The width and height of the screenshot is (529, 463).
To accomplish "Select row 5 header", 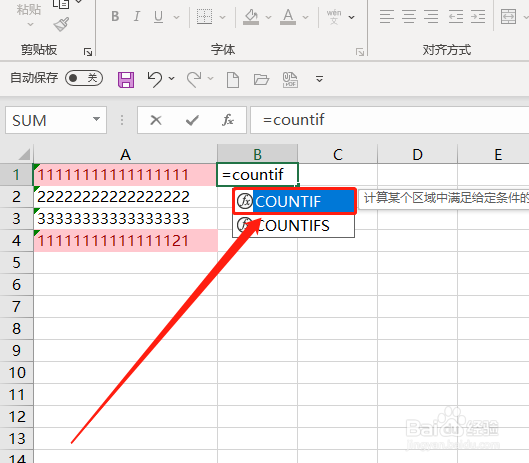I will pos(16,263).
